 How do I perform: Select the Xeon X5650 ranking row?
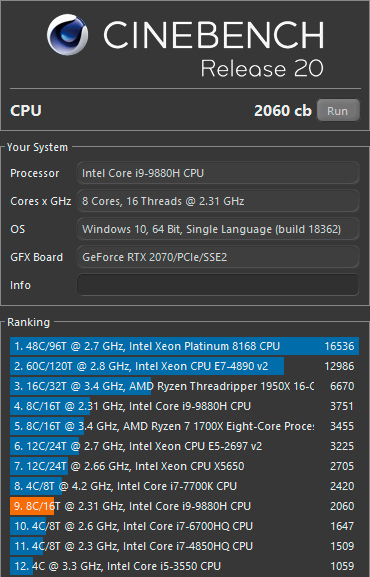coord(184,466)
